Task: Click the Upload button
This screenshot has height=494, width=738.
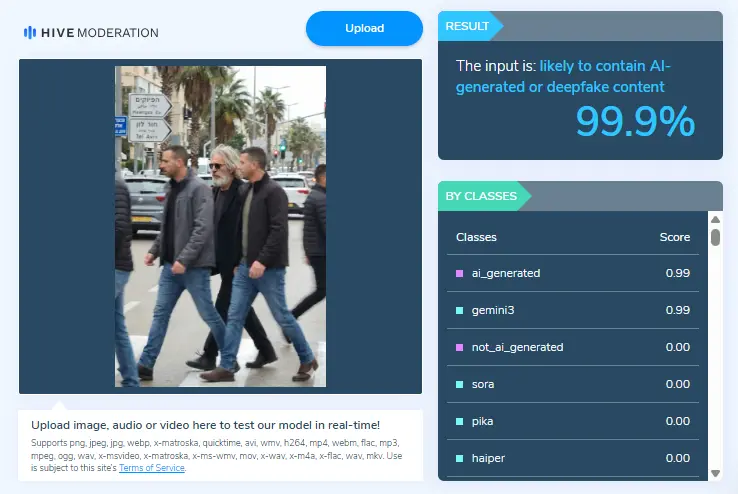Action: pyautogui.click(x=364, y=28)
